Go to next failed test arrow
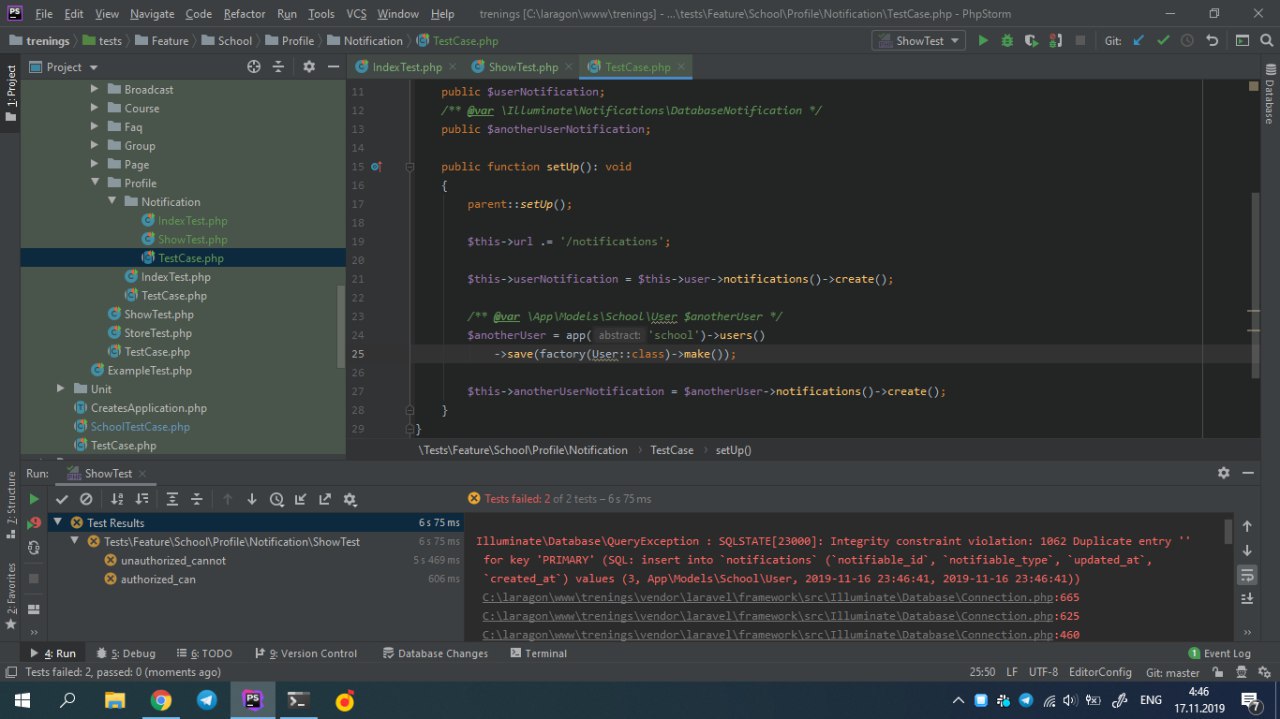The width and height of the screenshot is (1280, 719). click(251, 499)
